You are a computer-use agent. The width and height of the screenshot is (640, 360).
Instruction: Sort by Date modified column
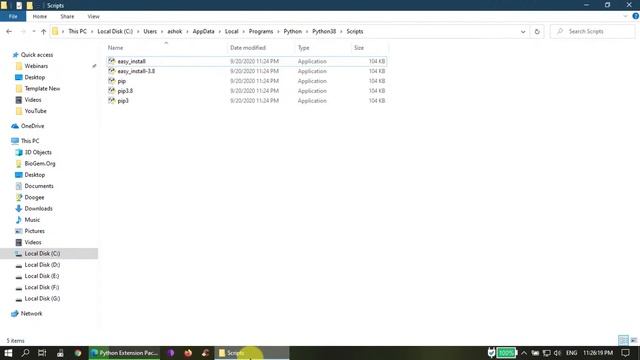pyautogui.click(x=248, y=48)
